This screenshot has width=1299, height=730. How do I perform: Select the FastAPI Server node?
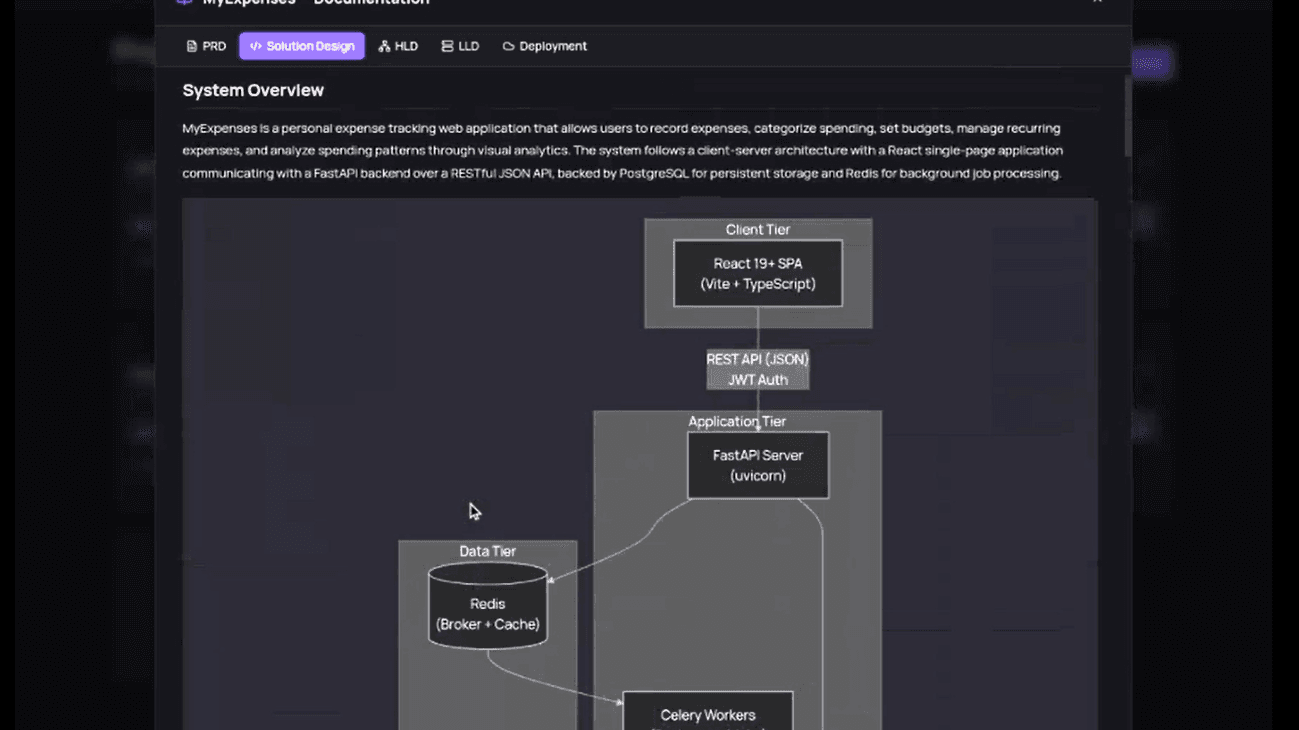(x=757, y=464)
